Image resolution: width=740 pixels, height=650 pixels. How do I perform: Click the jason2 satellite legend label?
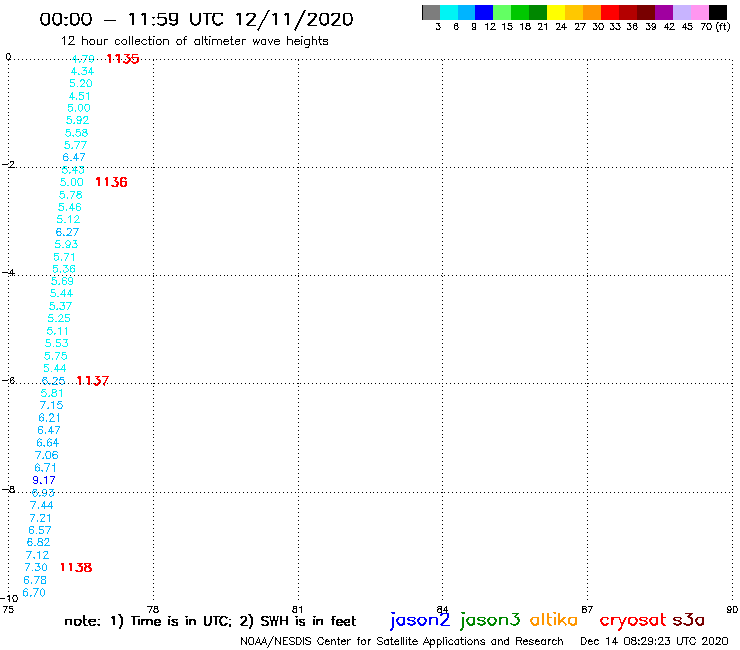pyautogui.click(x=420, y=620)
